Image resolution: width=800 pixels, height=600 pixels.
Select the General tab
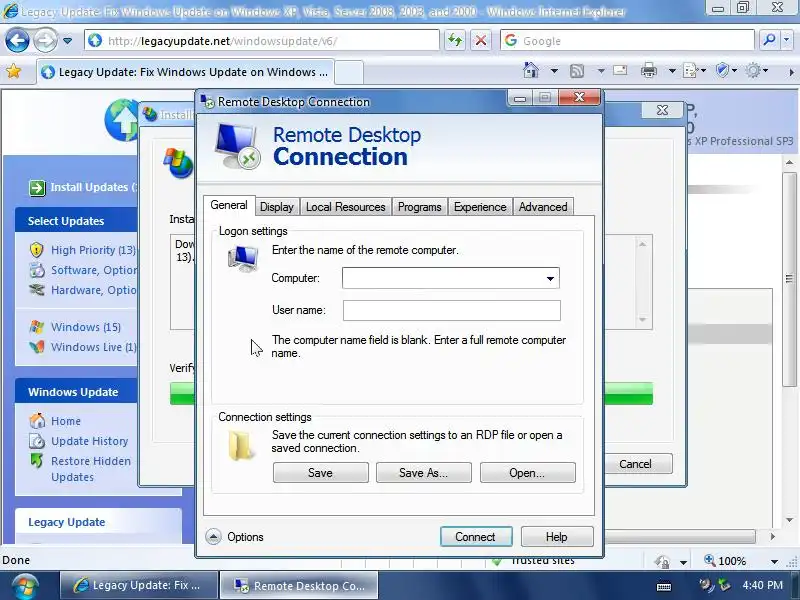click(x=229, y=205)
